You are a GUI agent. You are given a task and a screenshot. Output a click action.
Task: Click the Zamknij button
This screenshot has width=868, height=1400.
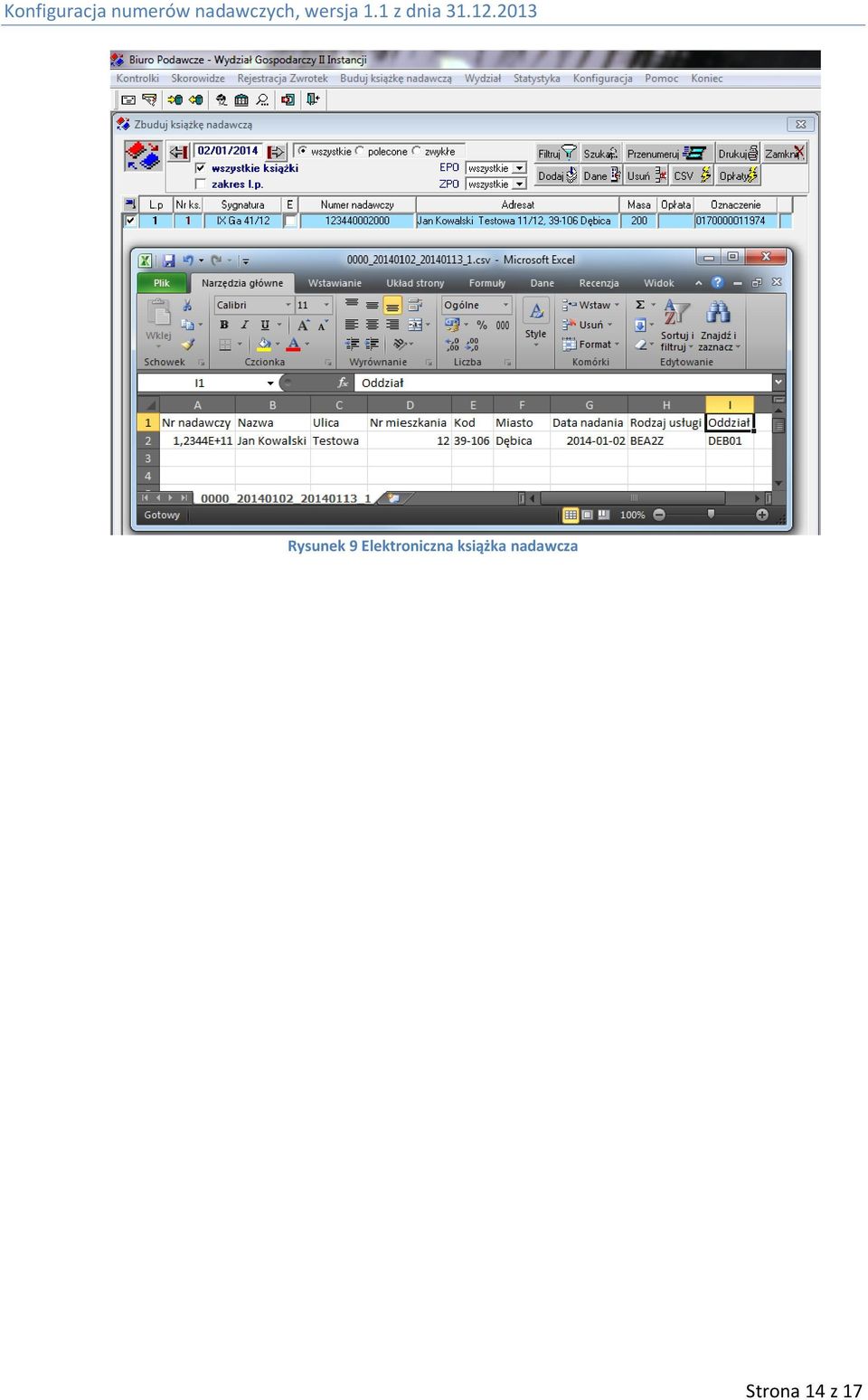coord(784,153)
